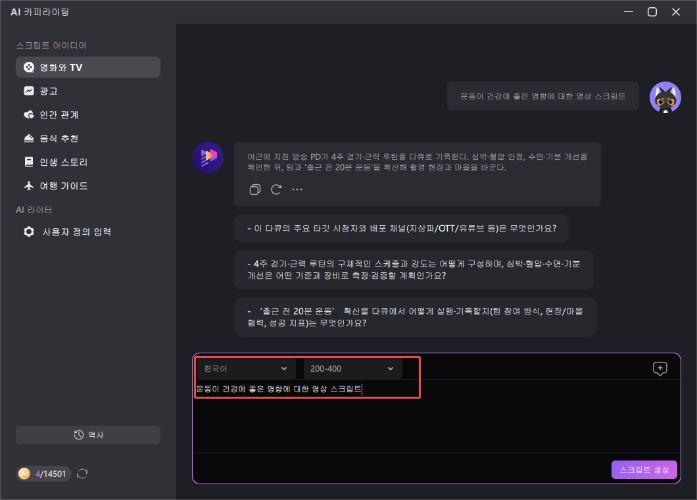Click the user's sent prompt message bubble
Viewport: 697px width, 500px height.
click(543, 96)
